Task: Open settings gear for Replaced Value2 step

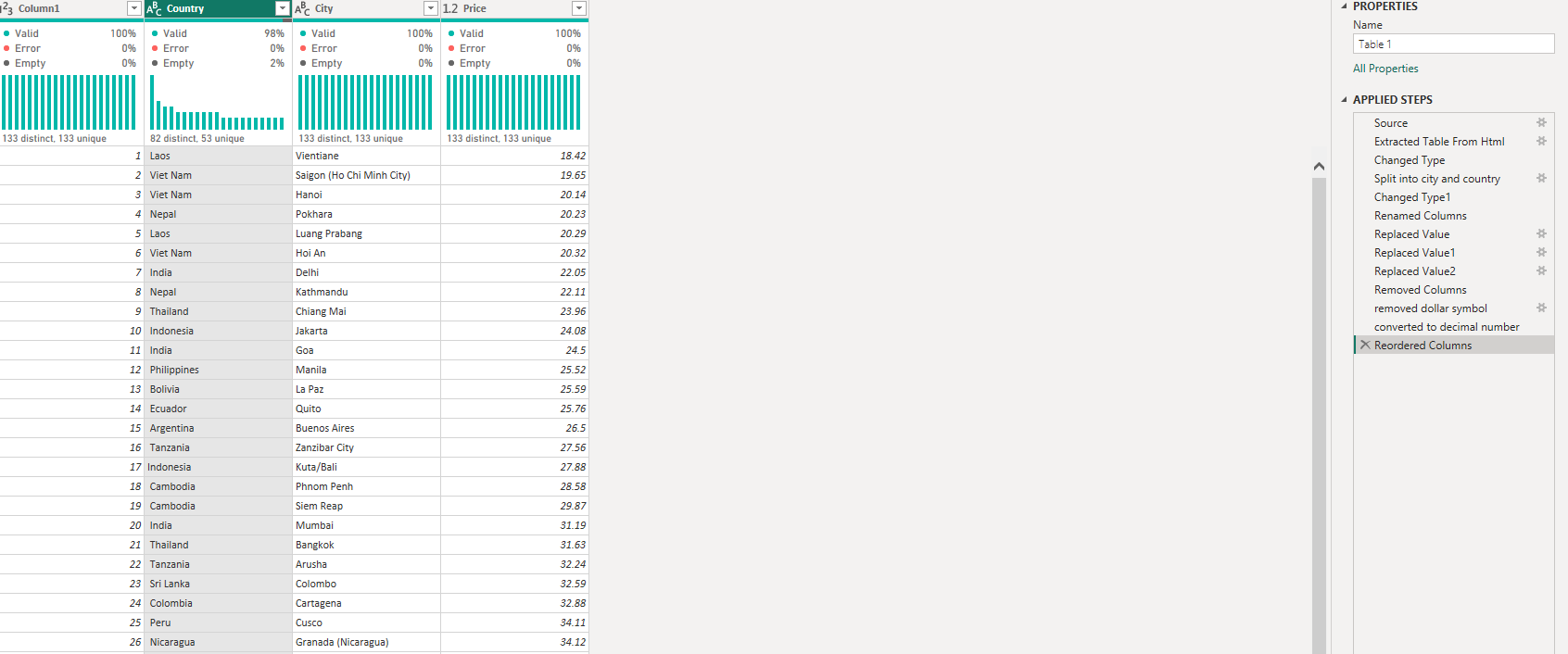Action: 1542,270
